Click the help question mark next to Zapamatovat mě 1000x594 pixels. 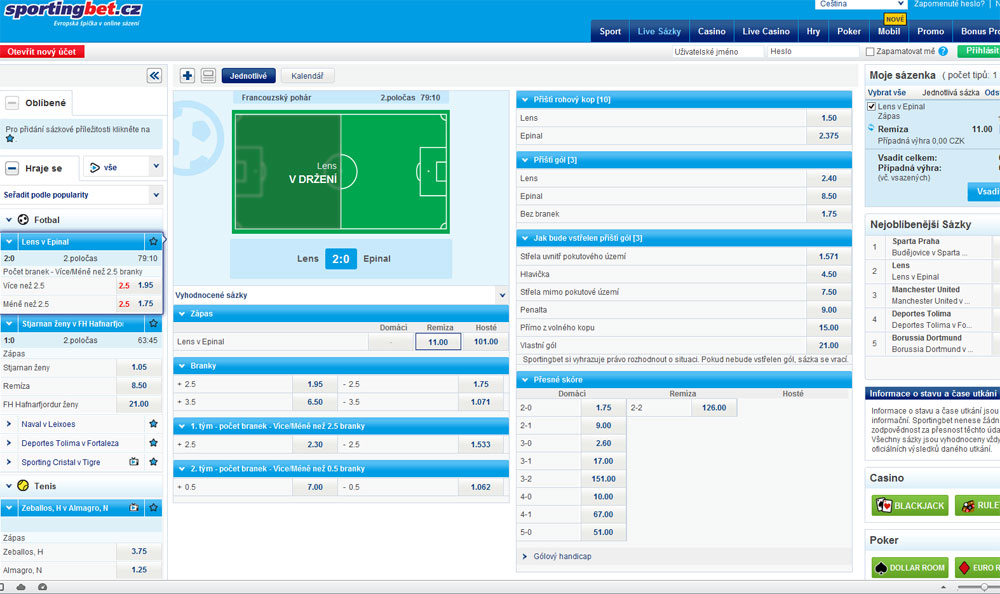(943, 51)
